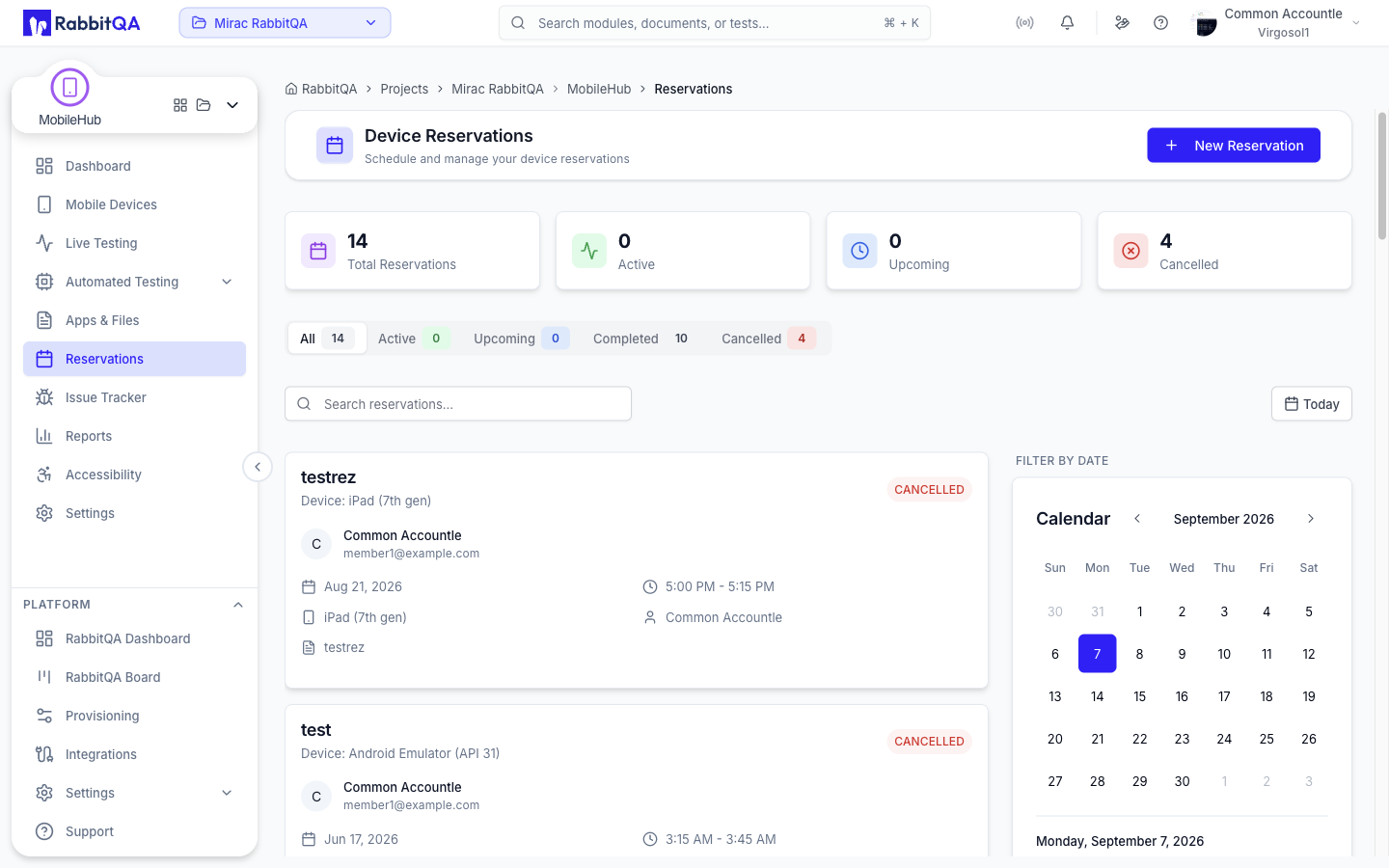Open the live broadcast icon in the header
This screenshot has height=868, width=1389.
click(x=1024, y=22)
